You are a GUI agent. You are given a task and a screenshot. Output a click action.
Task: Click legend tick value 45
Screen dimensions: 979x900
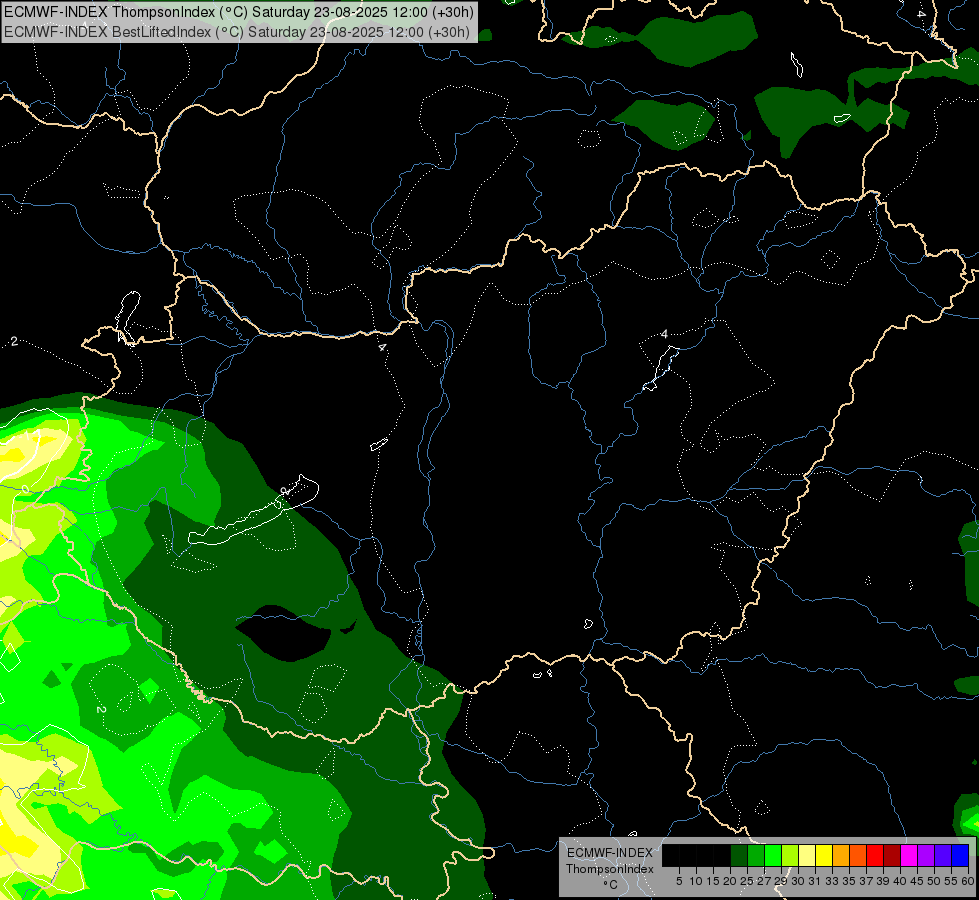point(917,881)
